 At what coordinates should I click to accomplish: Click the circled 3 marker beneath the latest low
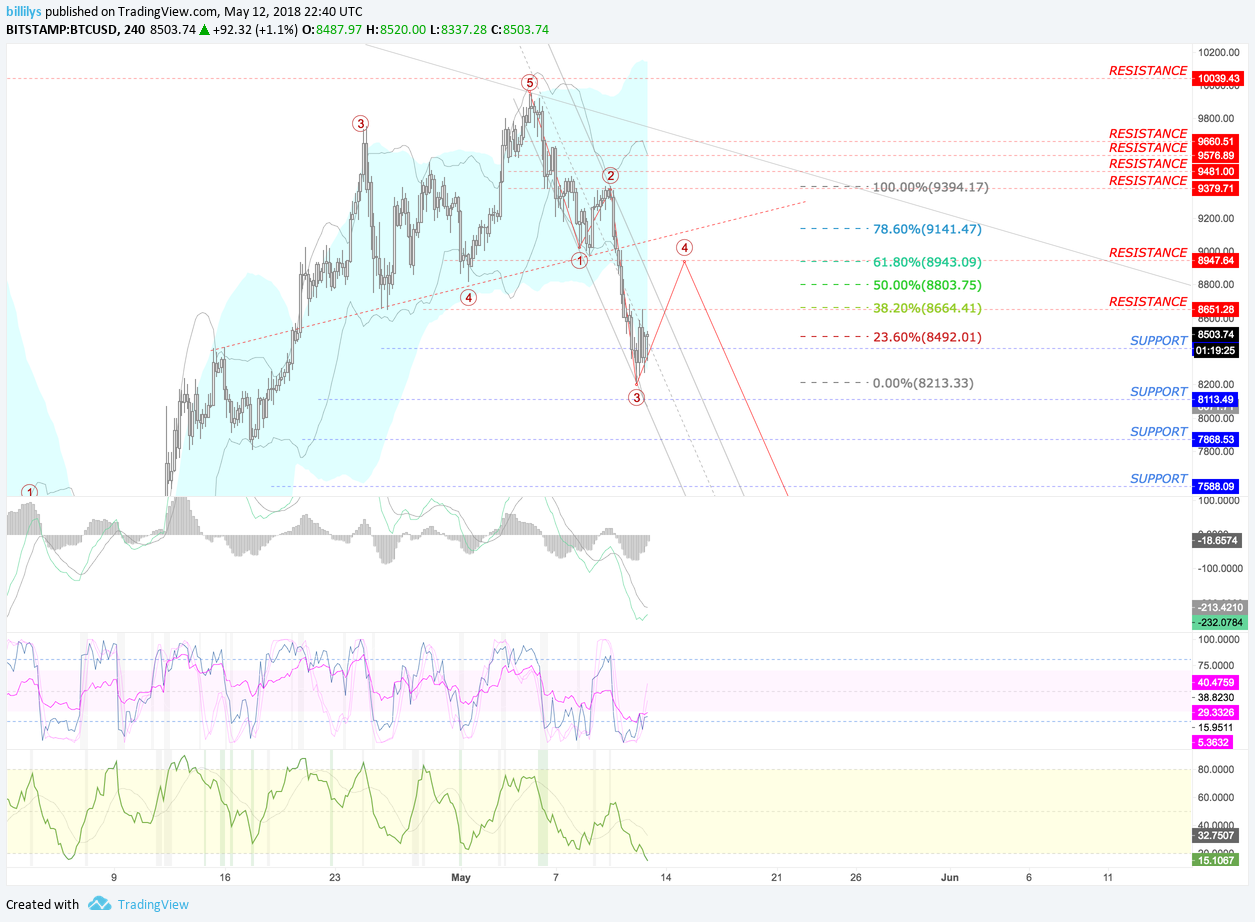click(637, 397)
